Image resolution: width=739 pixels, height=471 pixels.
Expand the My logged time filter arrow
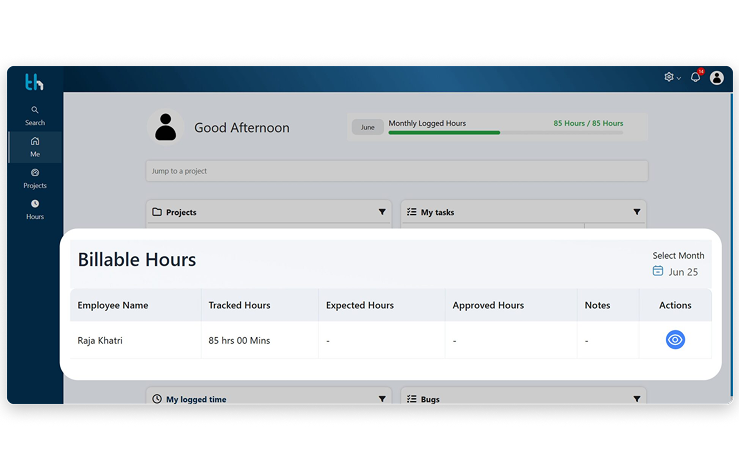coord(382,399)
